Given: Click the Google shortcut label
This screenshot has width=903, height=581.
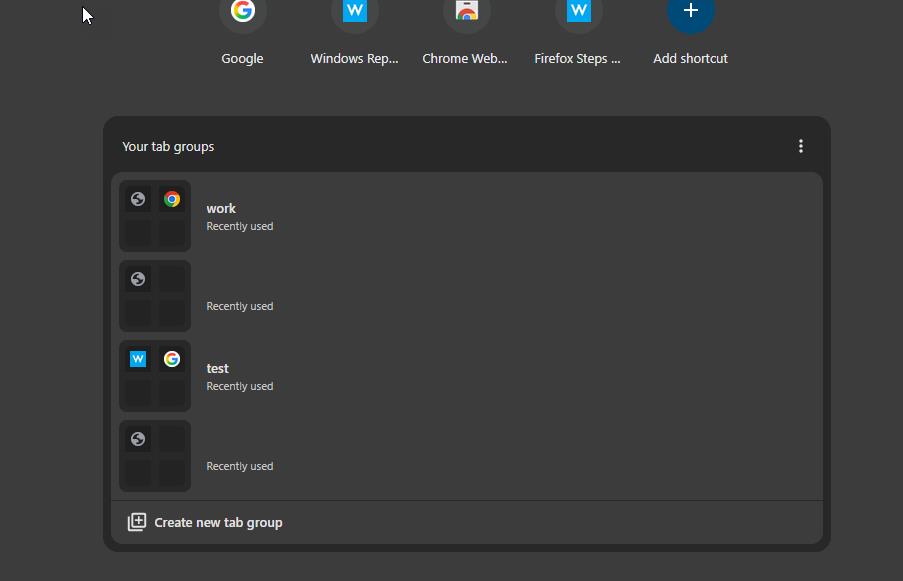Looking at the screenshot, I should pyautogui.click(x=242, y=59).
